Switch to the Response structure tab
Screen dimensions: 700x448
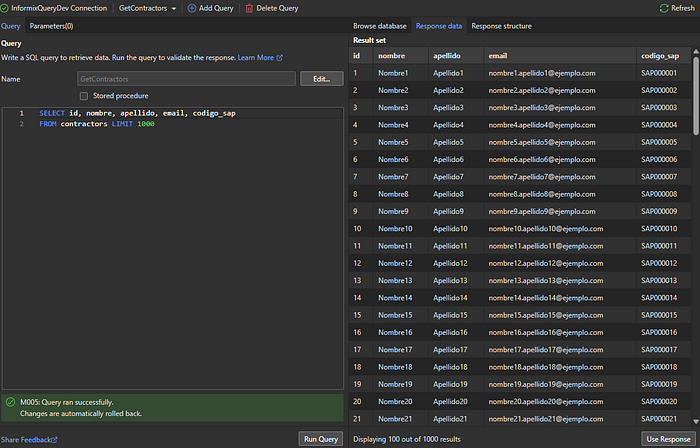(501, 26)
